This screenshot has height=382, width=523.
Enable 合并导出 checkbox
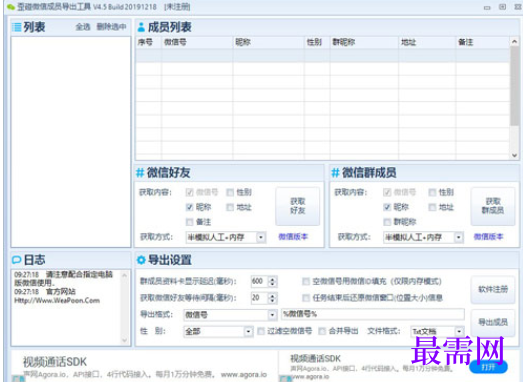(322, 331)
